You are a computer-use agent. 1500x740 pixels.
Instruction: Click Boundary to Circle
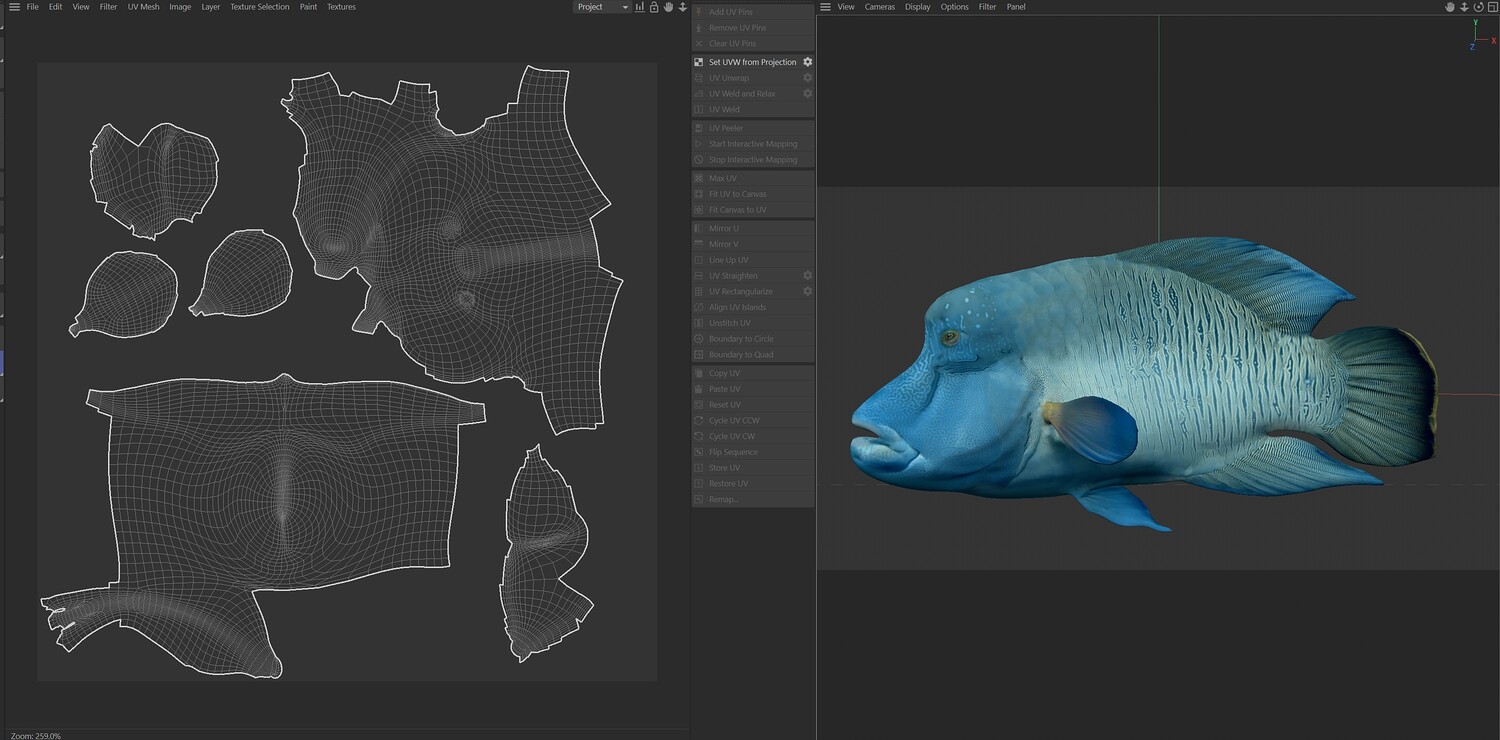click(753, 339)
